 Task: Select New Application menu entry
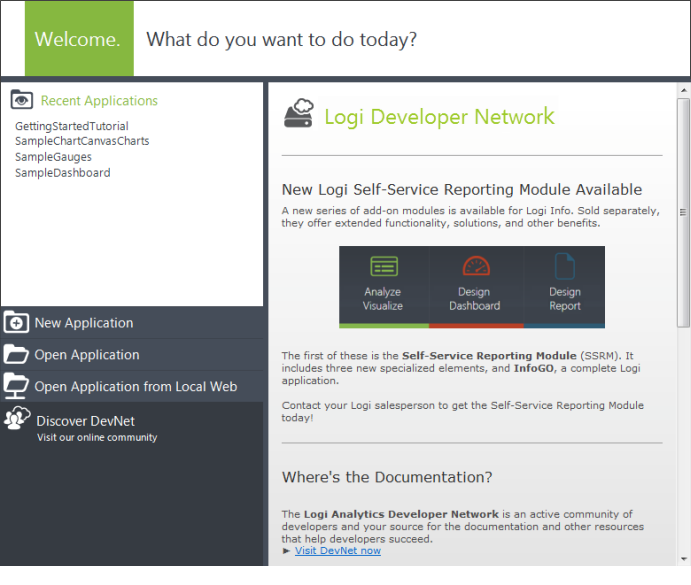132,323
